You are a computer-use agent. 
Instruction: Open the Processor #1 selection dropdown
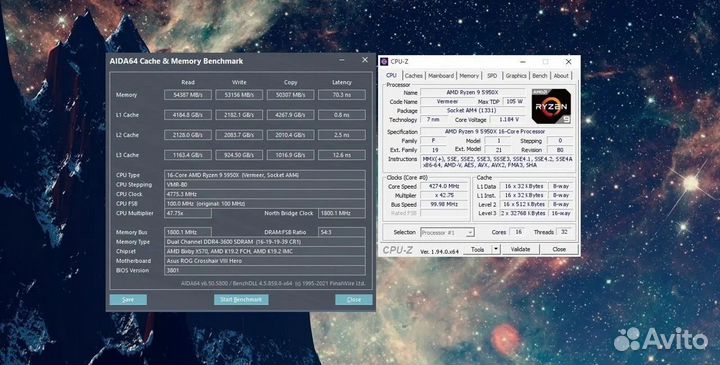click(x=447, y=232)
